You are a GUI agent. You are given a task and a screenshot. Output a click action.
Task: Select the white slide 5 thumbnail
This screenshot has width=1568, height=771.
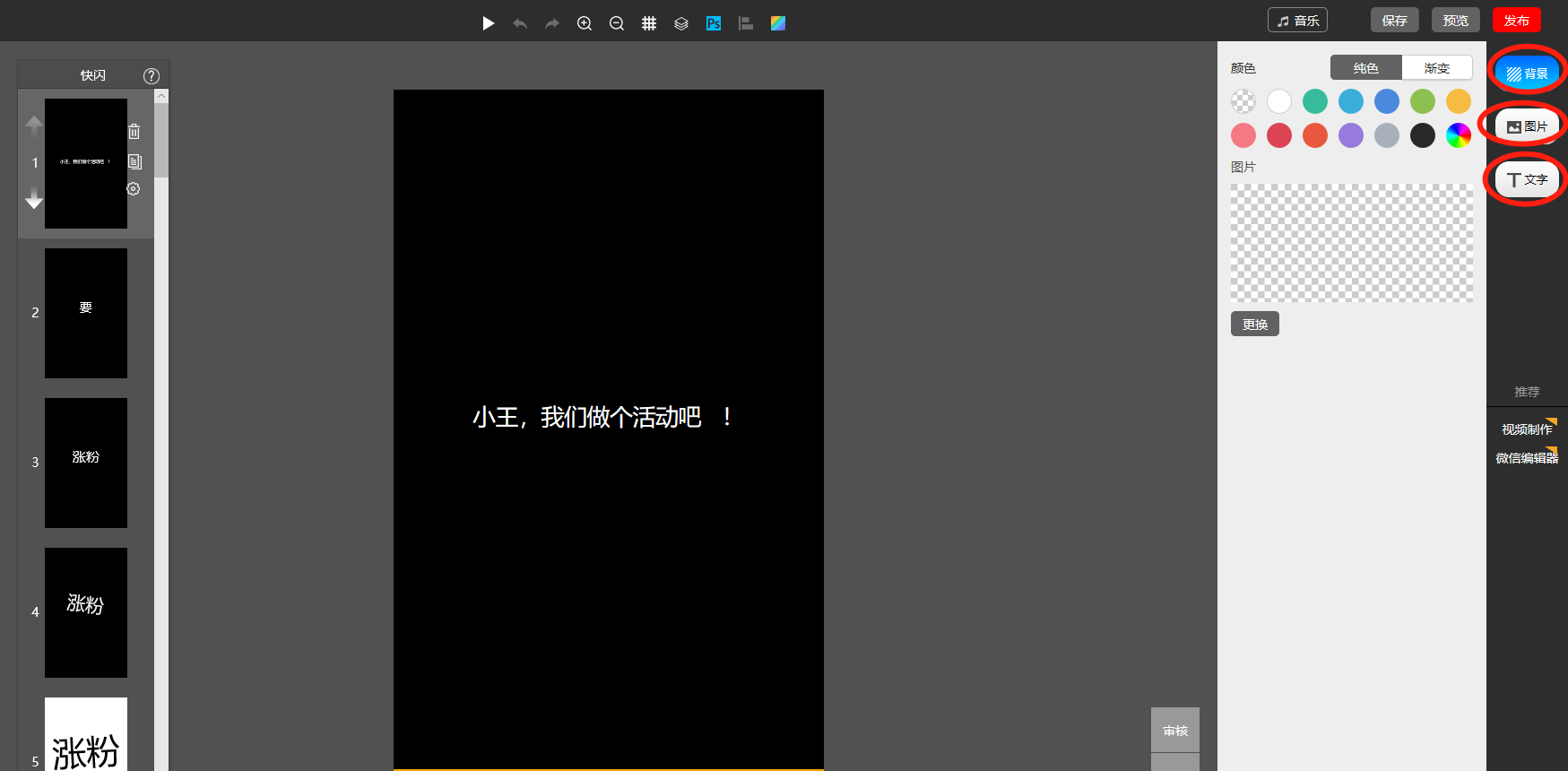pos(86,734)
